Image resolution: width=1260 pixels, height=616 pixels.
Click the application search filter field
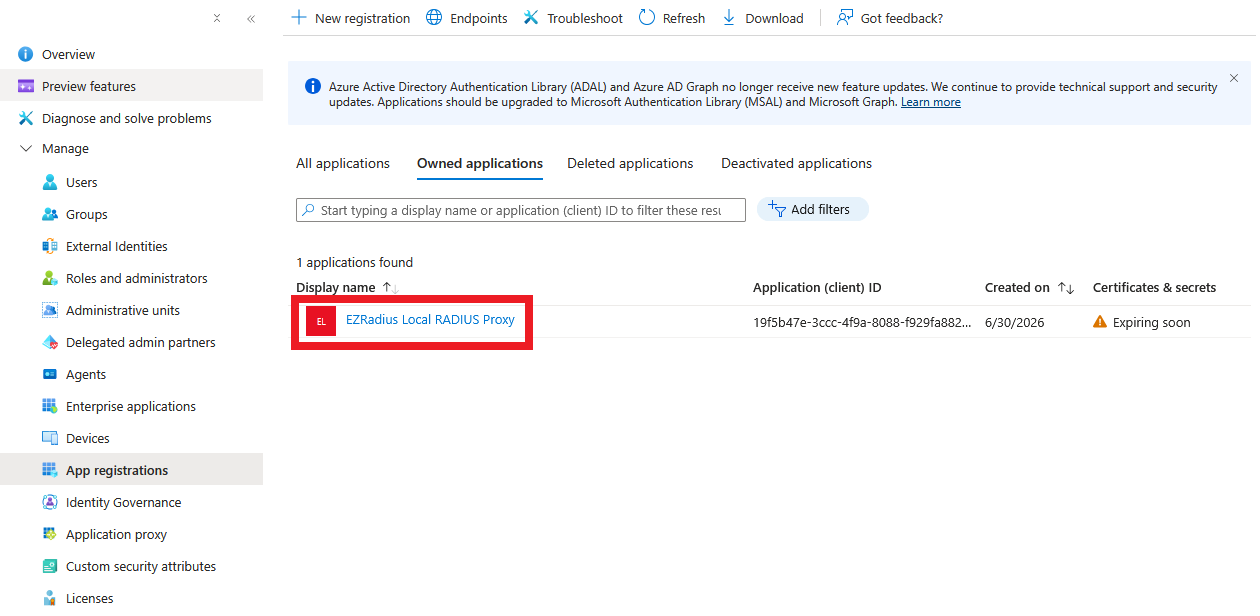click(521, 210)
